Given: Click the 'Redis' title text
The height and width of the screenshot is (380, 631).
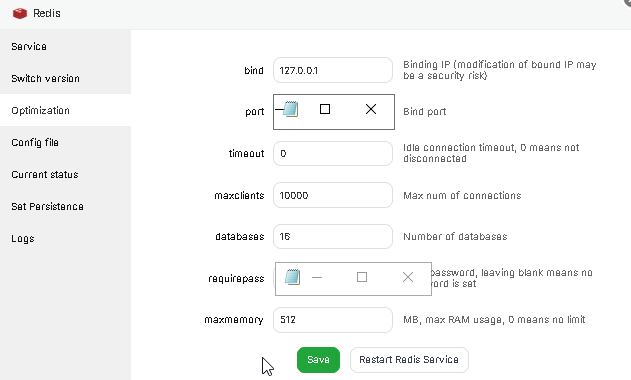Looking at the screenshot, I should click(47, 13).
